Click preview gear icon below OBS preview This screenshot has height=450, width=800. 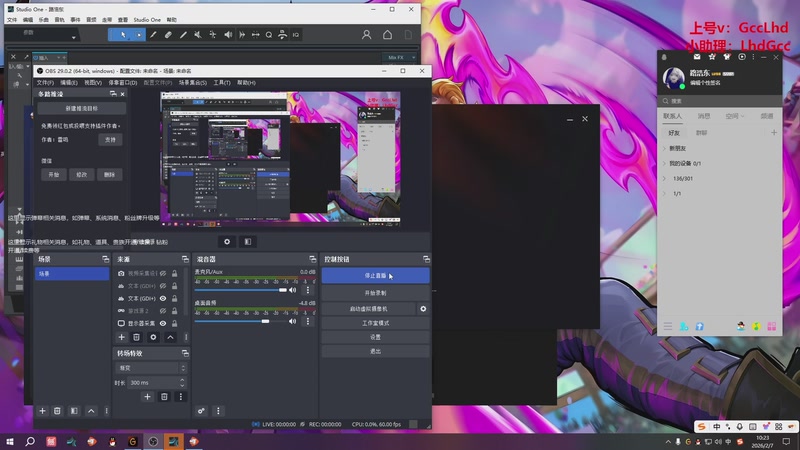[x=227, y=241]
